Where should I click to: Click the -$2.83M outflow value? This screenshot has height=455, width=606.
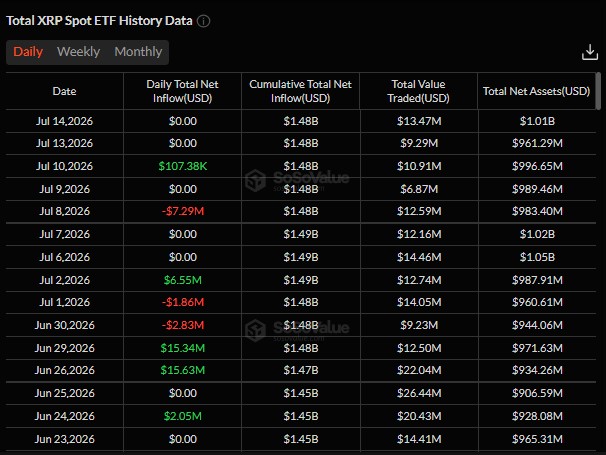pos(182,325)
